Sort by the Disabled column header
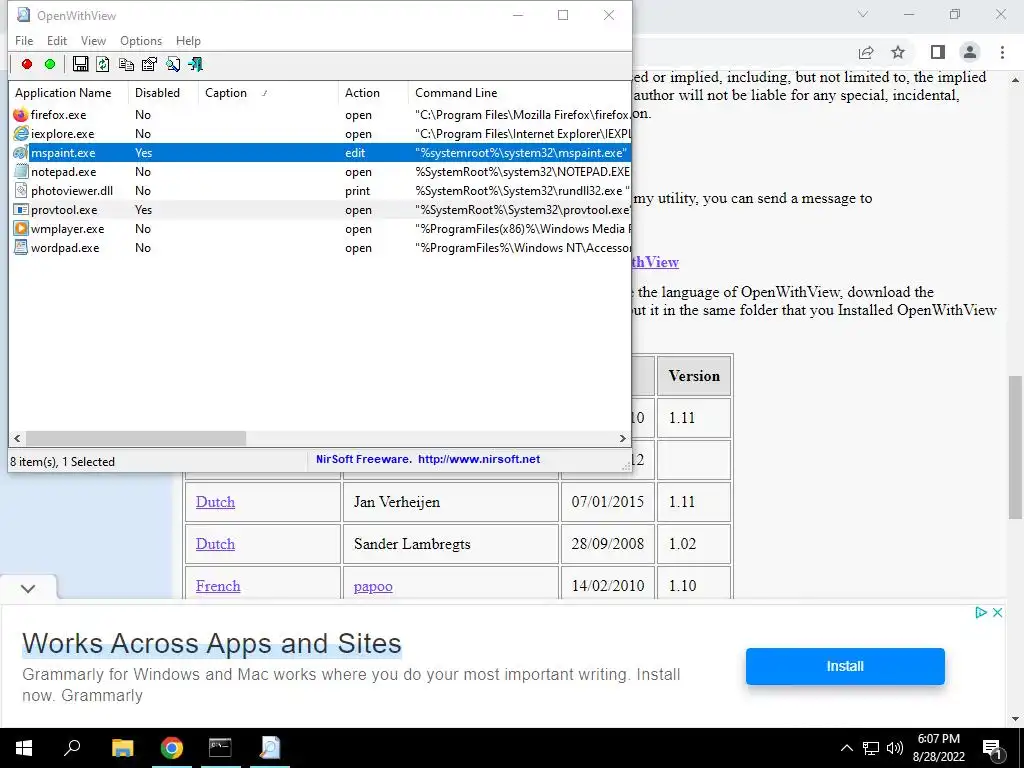 [163, 93]
